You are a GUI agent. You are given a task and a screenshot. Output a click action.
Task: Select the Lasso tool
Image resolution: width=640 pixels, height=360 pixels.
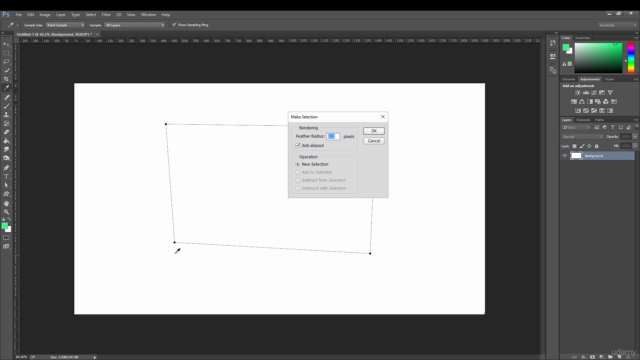pos(6,62)
